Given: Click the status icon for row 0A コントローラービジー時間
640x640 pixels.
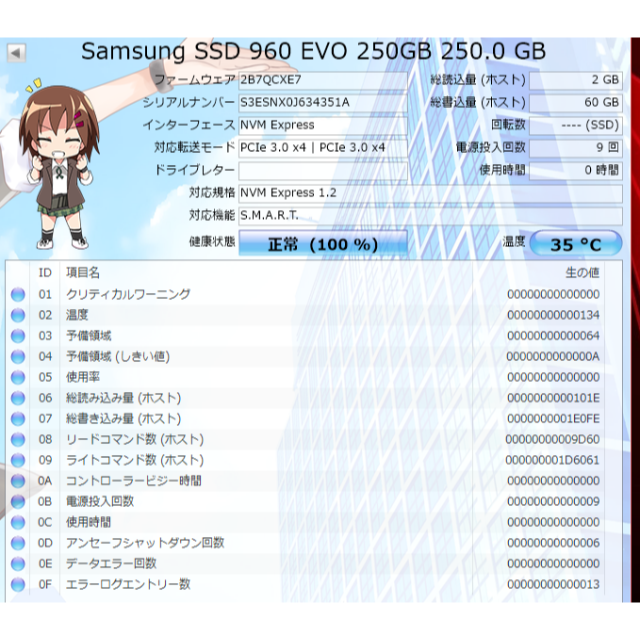Looking at the screenshot, I should pos(18,481).
